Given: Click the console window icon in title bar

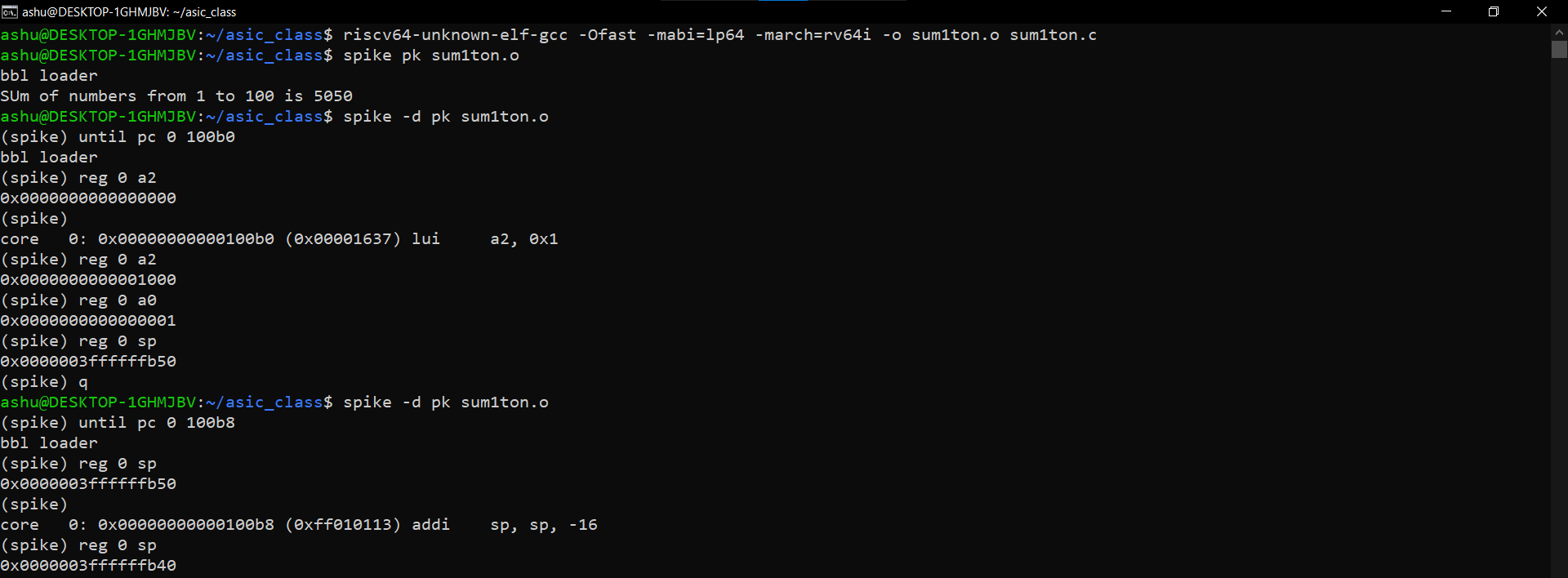Looking at the screenshot, I should point(10,11).
